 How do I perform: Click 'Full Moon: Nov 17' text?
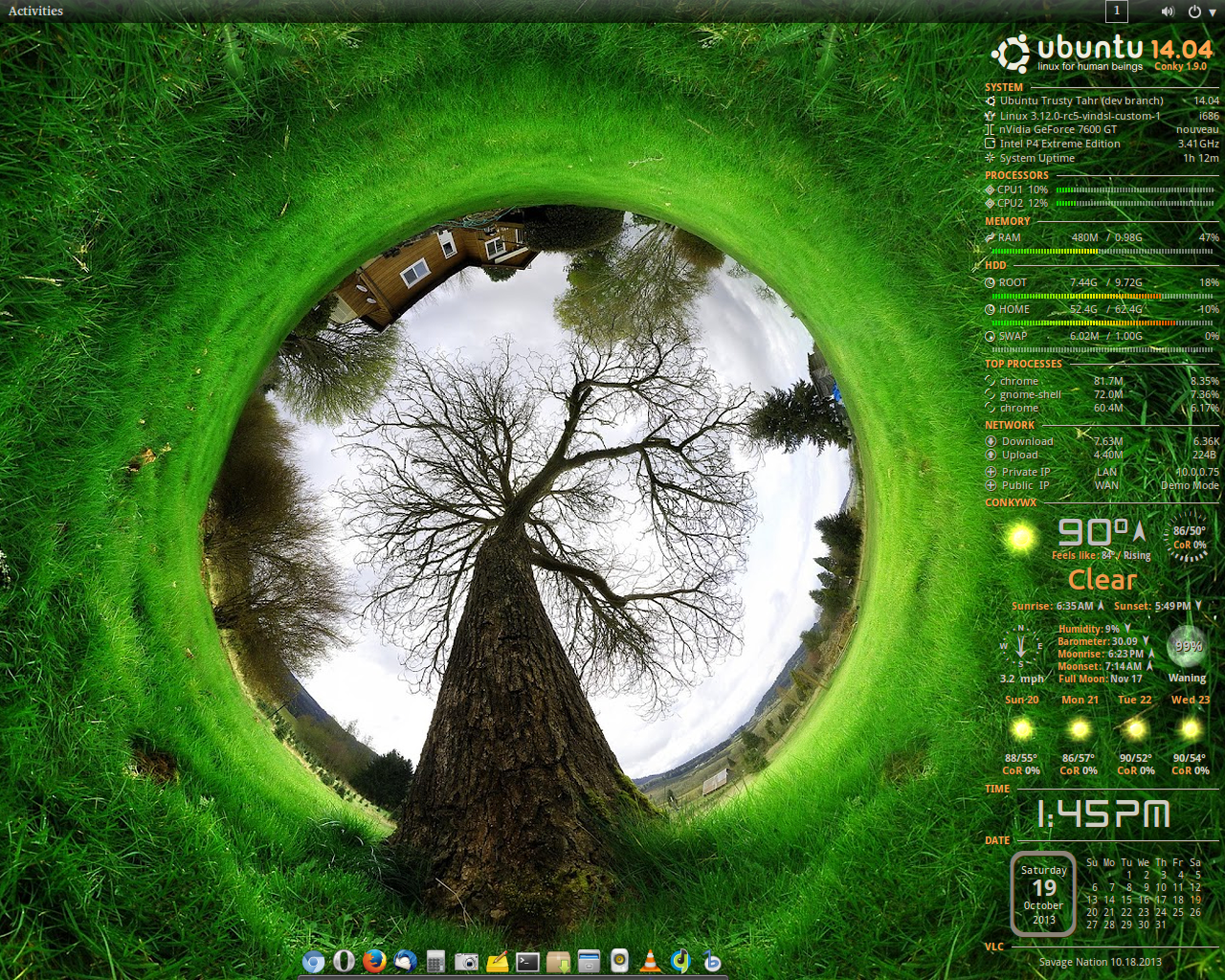tap(1100, 679)
